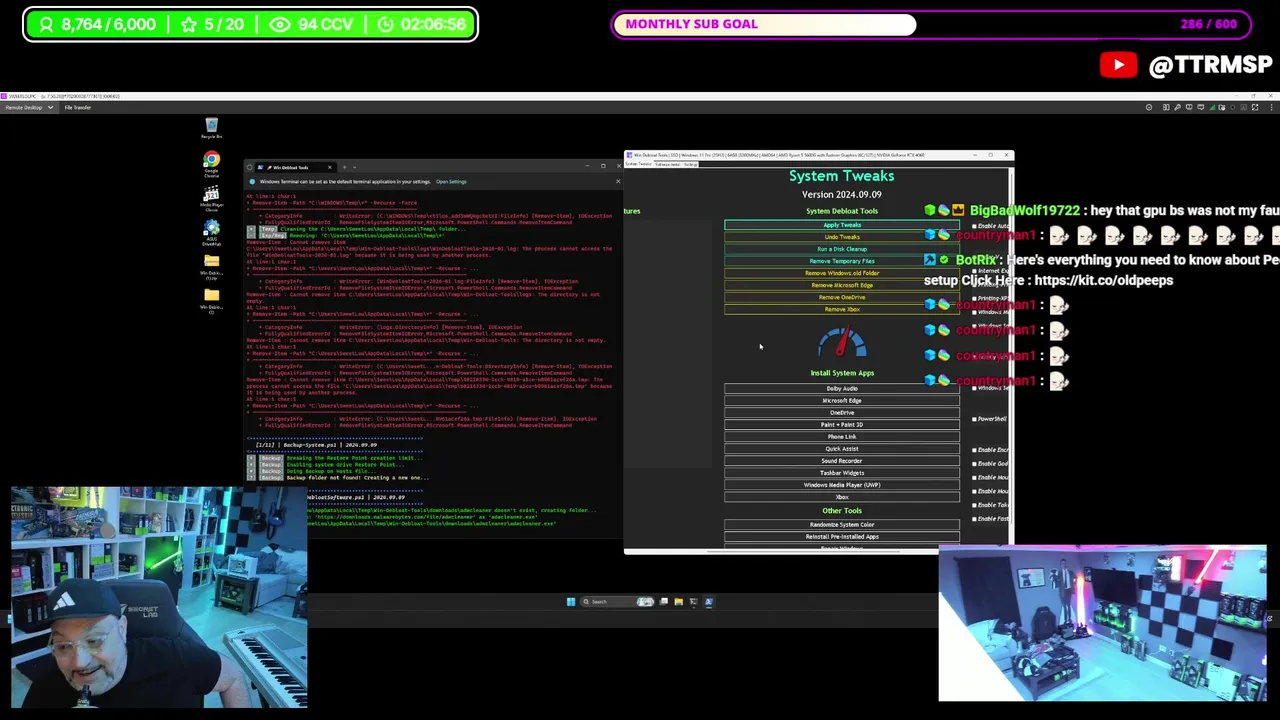The image size is (1280, 720).
Task: Click the Remove Microsoft Edge button
Action: point(842,285)
